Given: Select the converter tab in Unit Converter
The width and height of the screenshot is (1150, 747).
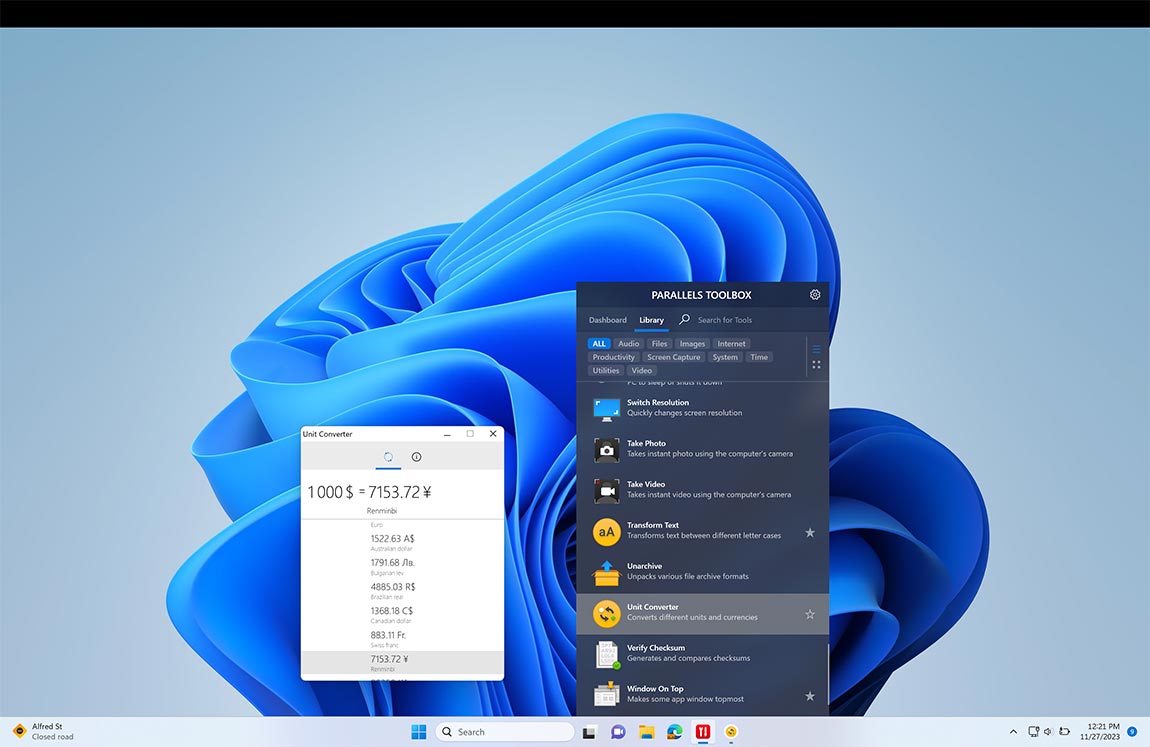Looking at the screenshot, I should 388,457.
